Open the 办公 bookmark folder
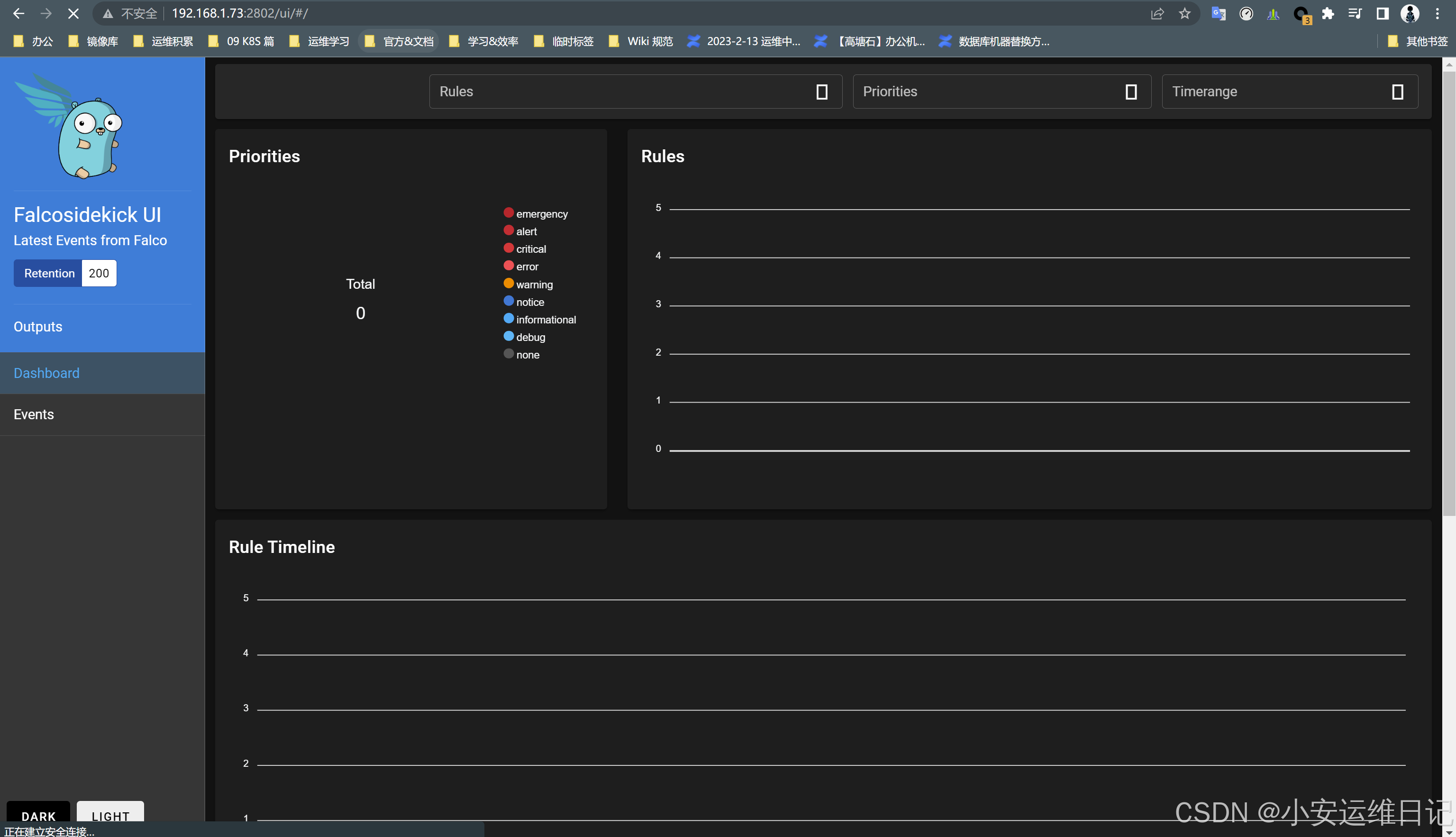The height and width of the screenshot is (837, 1456). [33, 41]
